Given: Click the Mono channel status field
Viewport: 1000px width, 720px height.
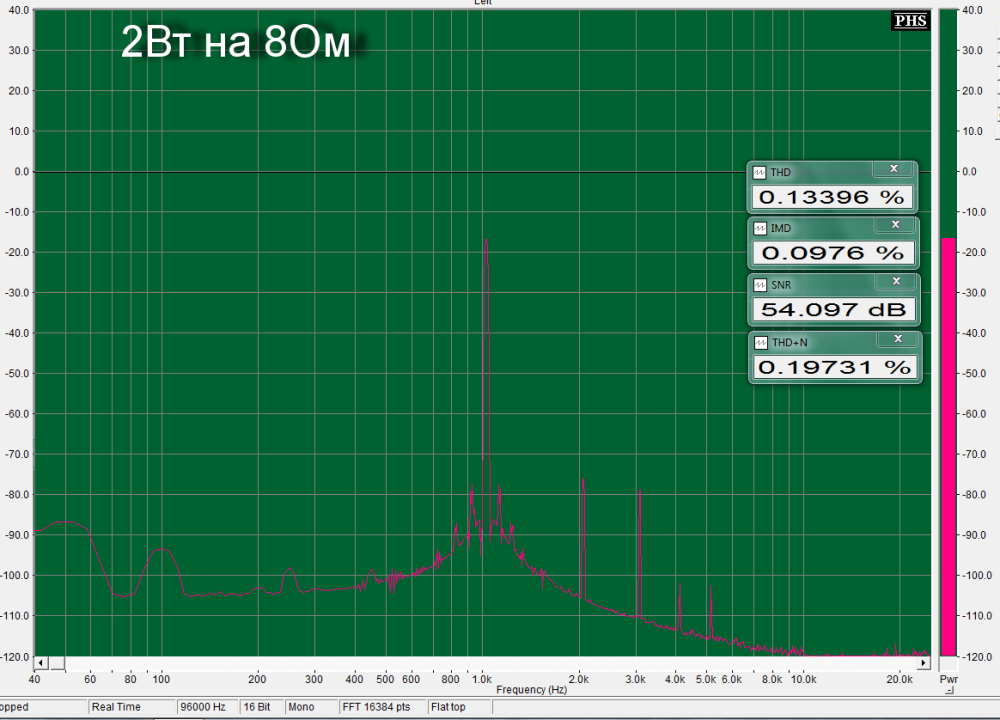Looking at the screenshot, I should pyautogui.click(x=301, y=707).
